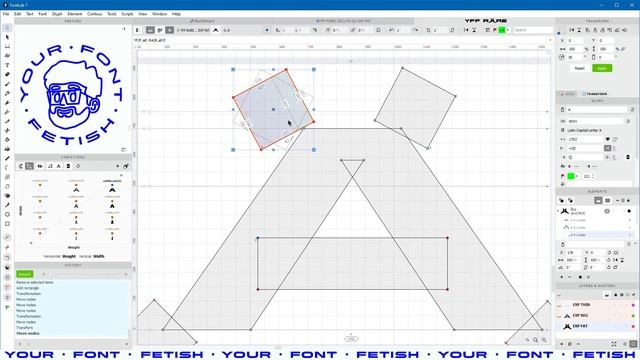Click the glyph name field containing A
Image resolution: width=640 pixels, height=360 pixels.
[597, 109]
